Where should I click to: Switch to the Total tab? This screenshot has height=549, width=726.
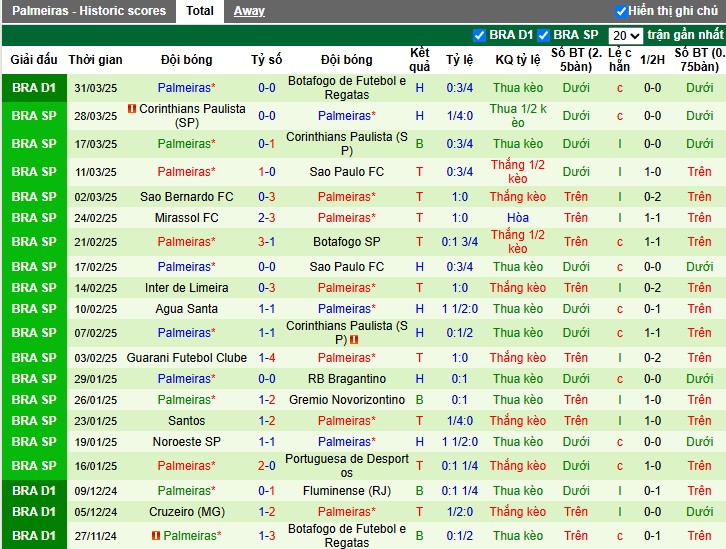(x=200, y=11)
